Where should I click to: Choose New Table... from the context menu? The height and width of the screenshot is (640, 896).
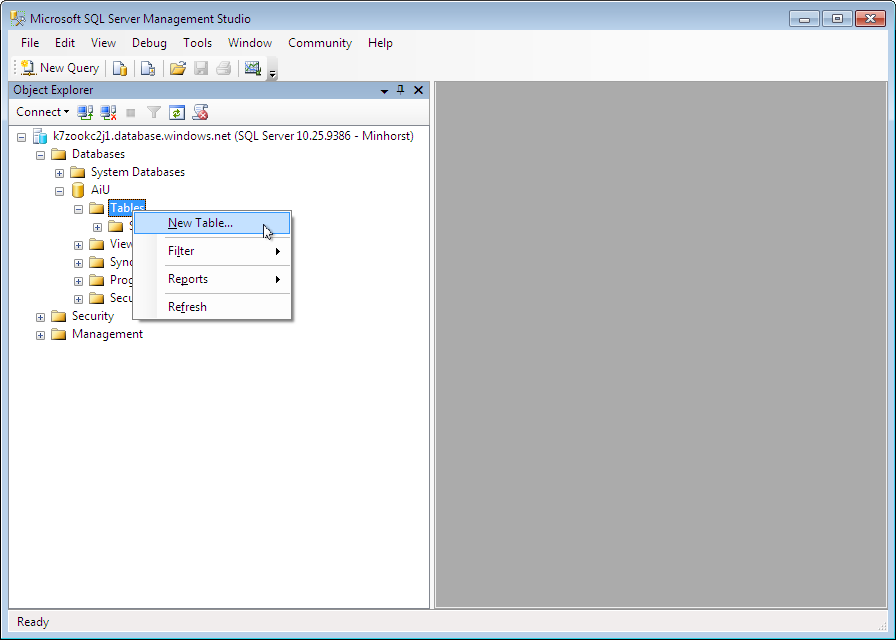pos(200,223)
